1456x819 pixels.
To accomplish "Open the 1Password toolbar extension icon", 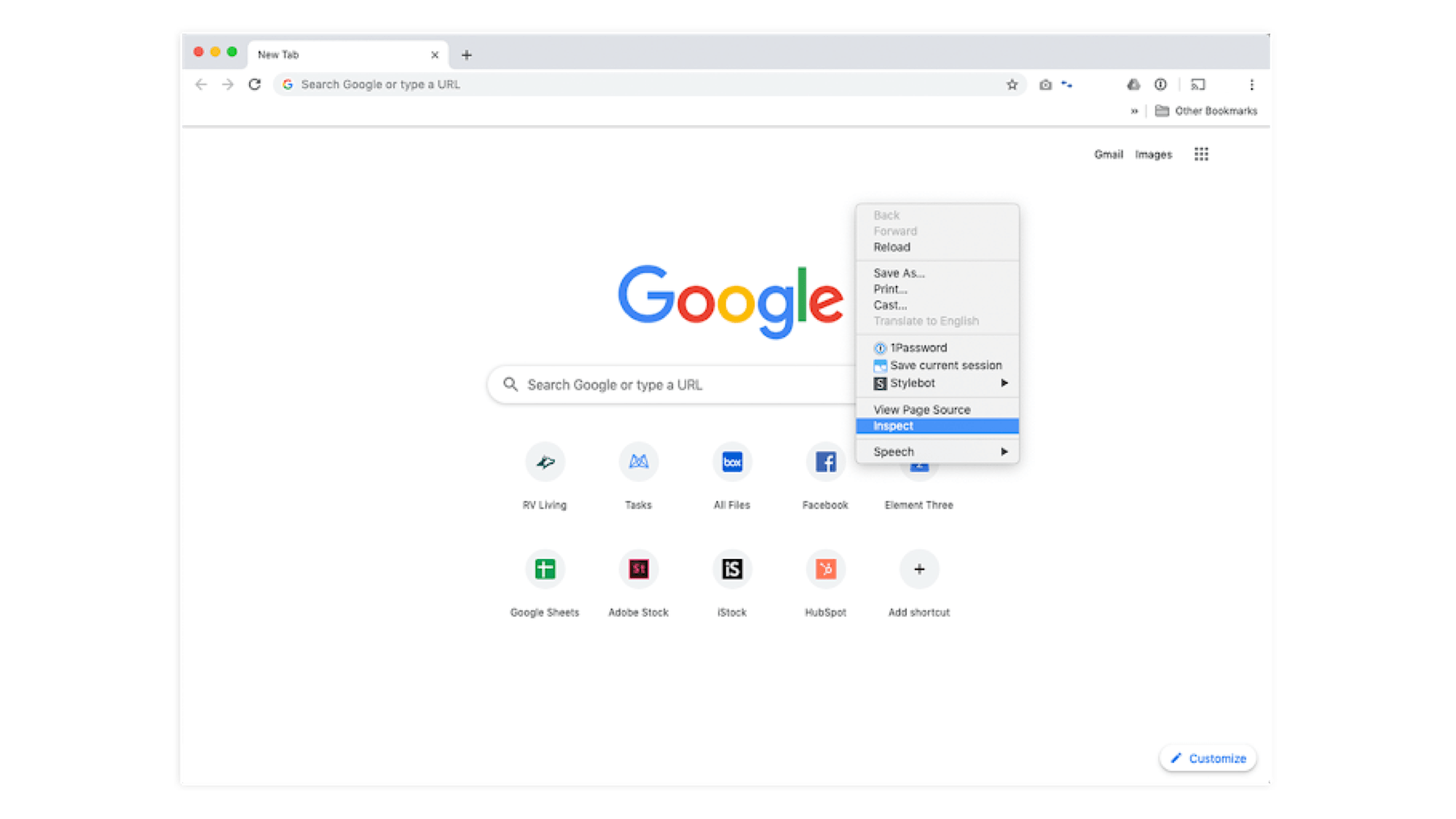I will (x=1160, y=84).
